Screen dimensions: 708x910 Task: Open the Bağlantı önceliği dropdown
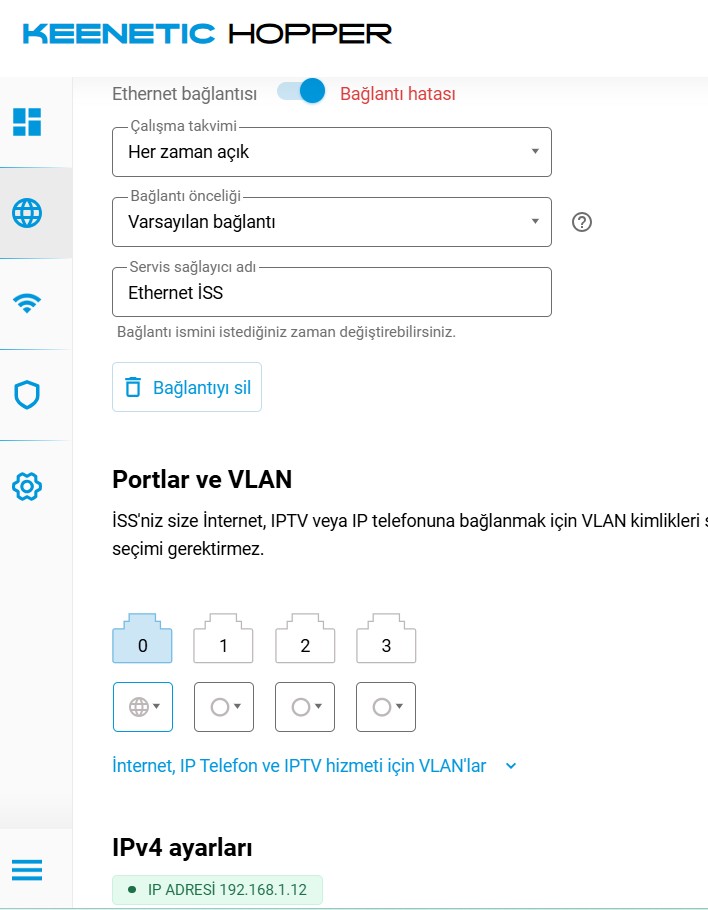332,222
